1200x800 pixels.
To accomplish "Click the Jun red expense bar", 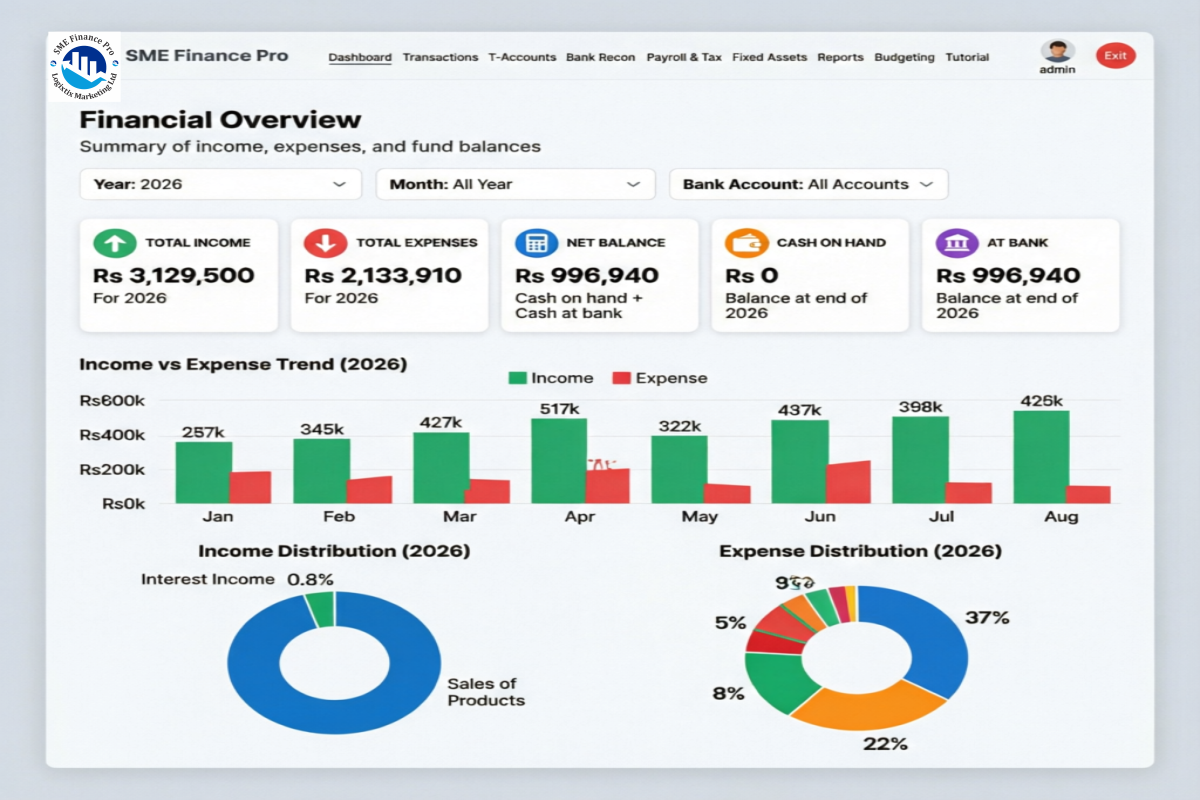I will tap(848, 482).
